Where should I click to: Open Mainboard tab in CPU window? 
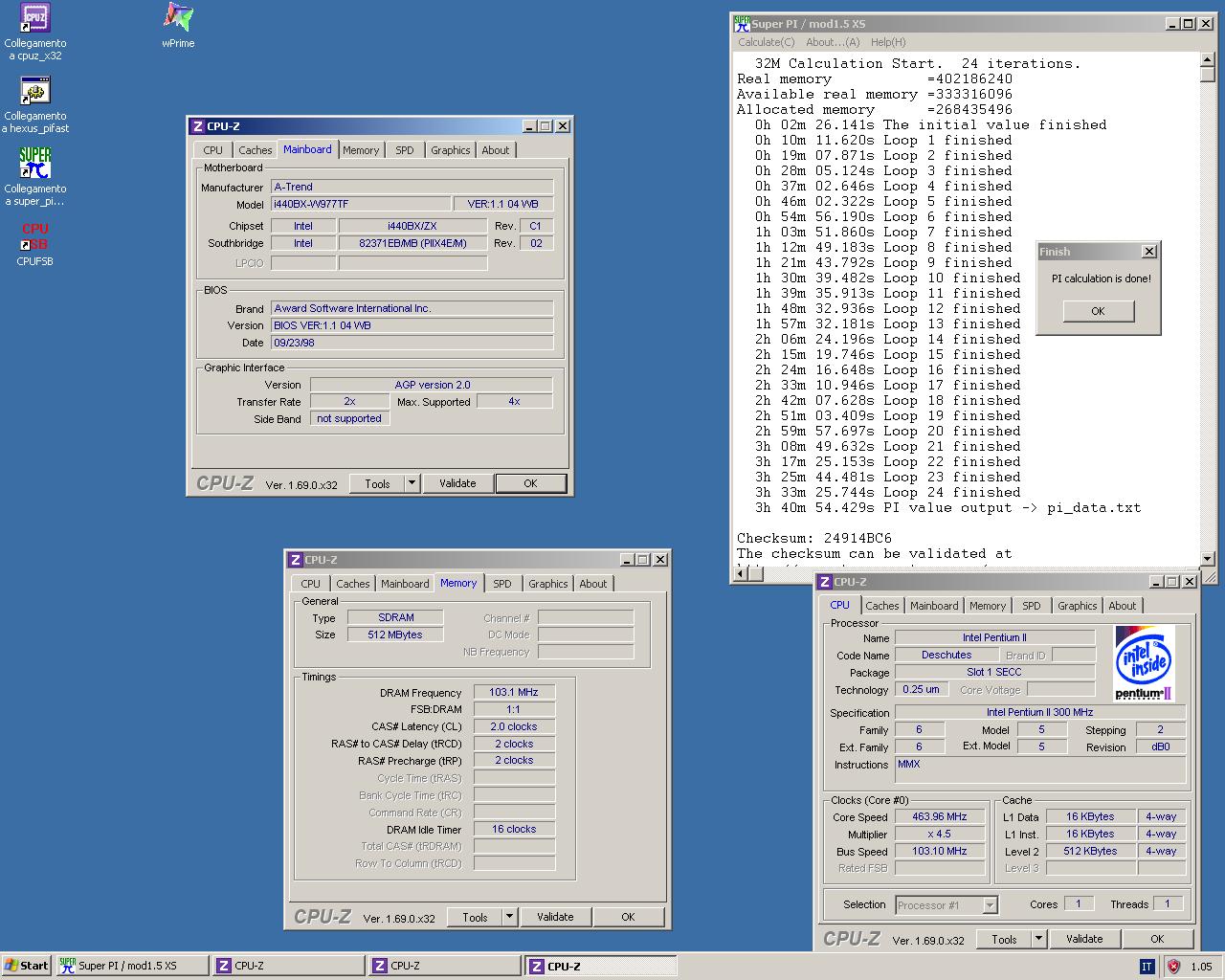[x=935, y=606]
